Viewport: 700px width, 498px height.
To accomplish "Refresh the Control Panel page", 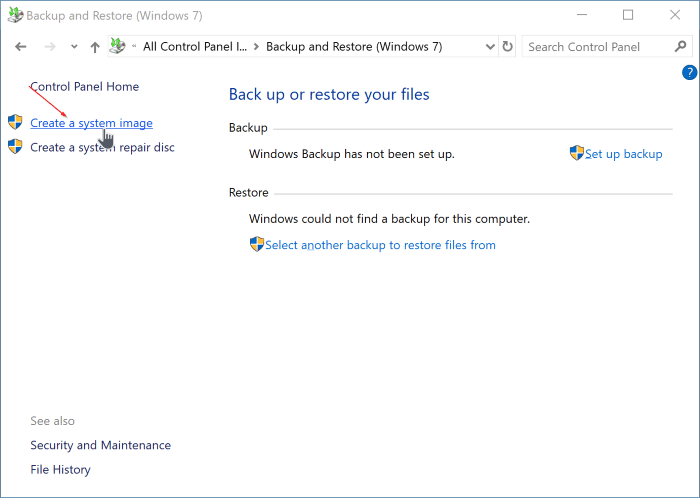I will (507, 46).
